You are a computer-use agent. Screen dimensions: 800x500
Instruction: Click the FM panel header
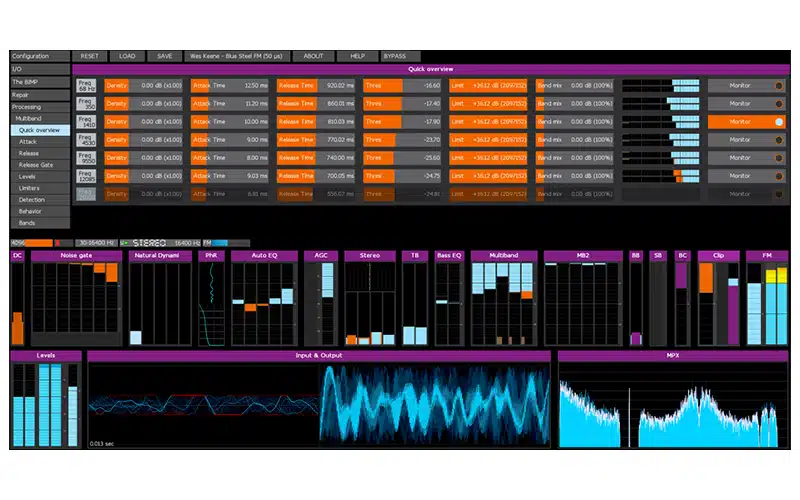(767, 256)
